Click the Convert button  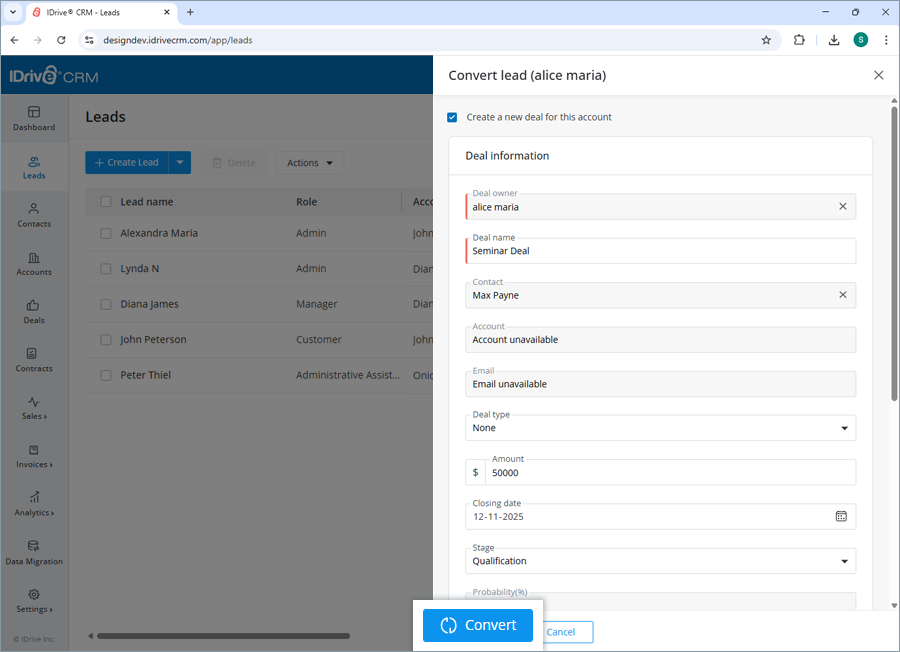(x=478, y=625)
